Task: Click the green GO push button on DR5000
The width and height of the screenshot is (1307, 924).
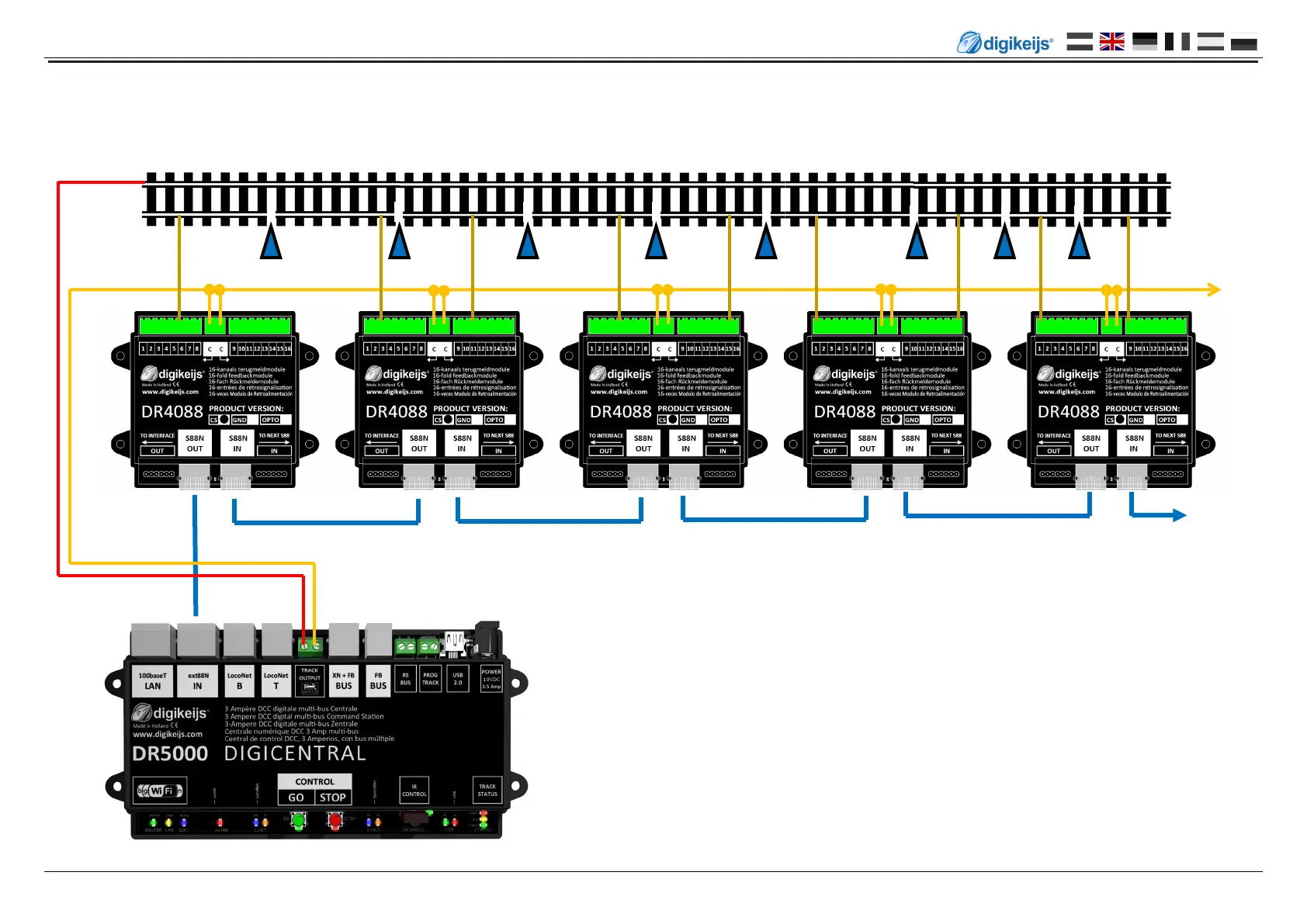Action: (298, 821)
